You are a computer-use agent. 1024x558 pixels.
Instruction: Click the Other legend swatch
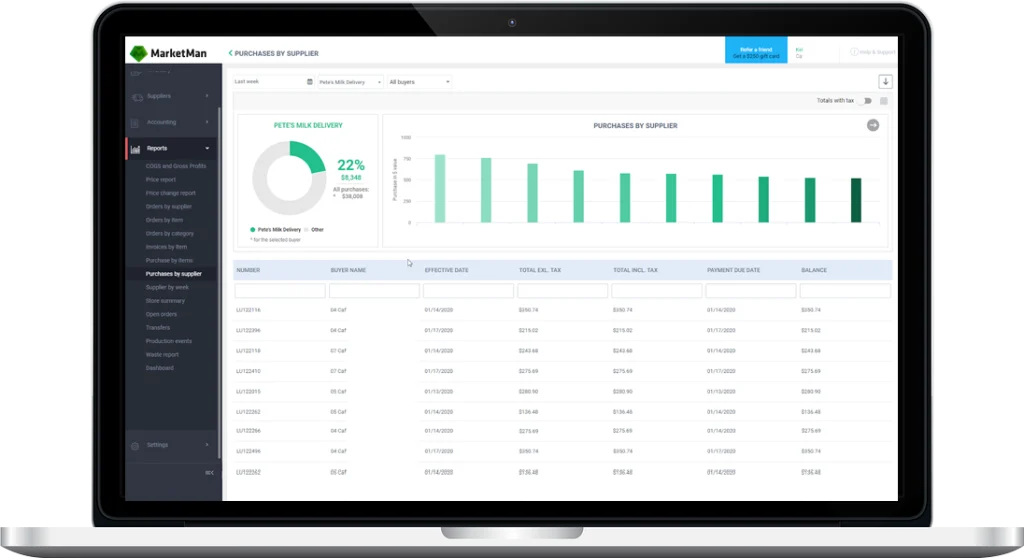[x=307, y=230]
